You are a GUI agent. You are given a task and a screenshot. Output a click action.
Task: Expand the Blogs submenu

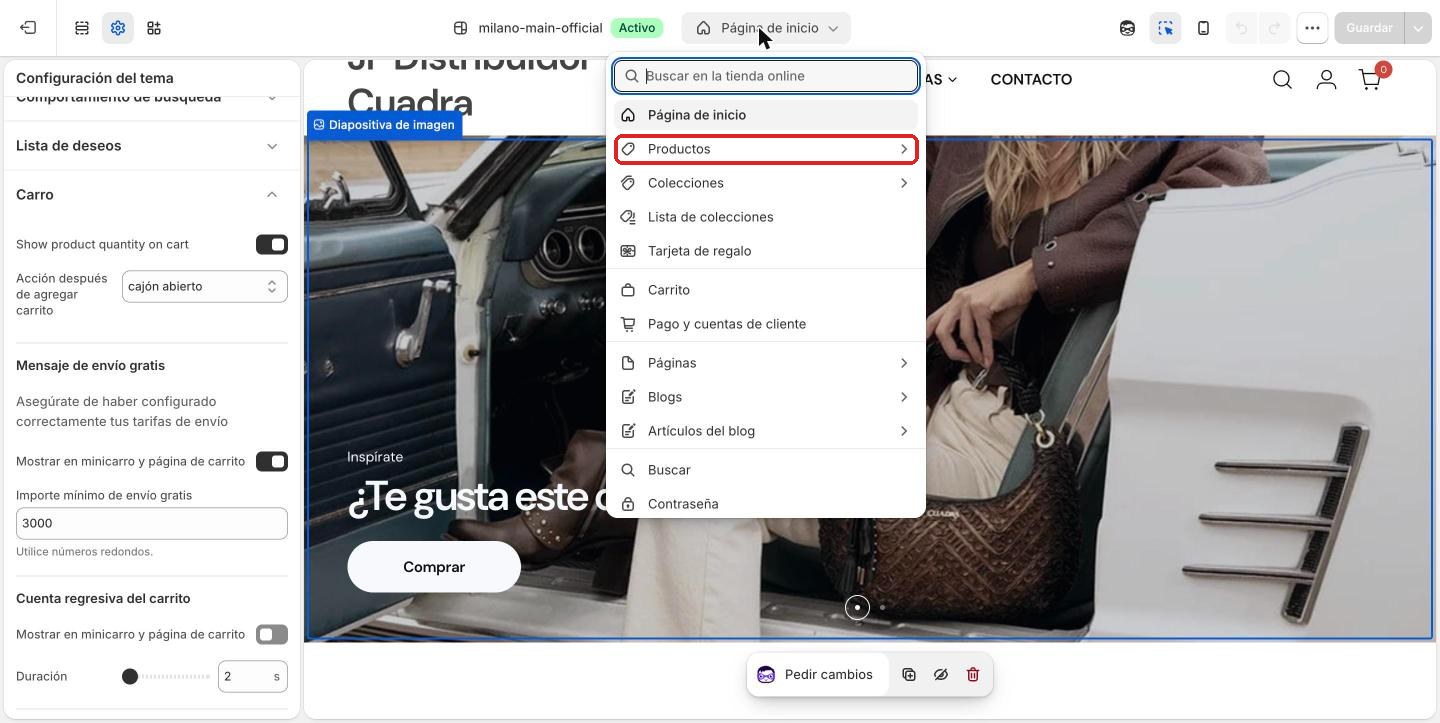pyautogui.click(x=766, y=397)
